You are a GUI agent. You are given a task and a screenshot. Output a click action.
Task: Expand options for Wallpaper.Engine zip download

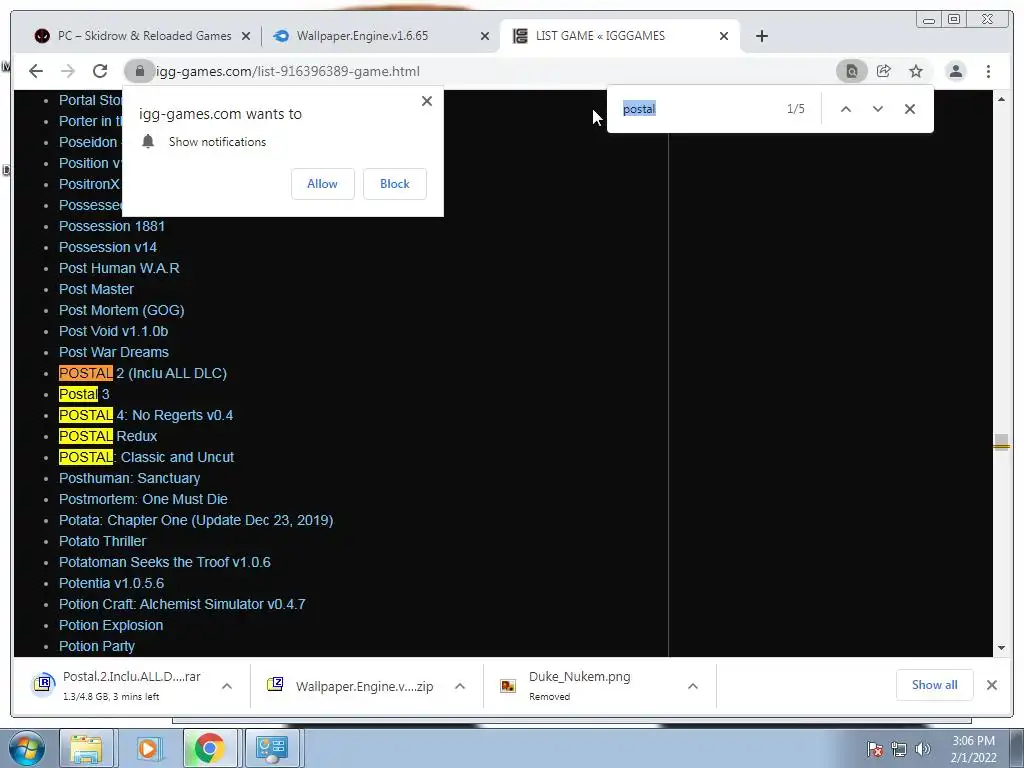point(460,686)
